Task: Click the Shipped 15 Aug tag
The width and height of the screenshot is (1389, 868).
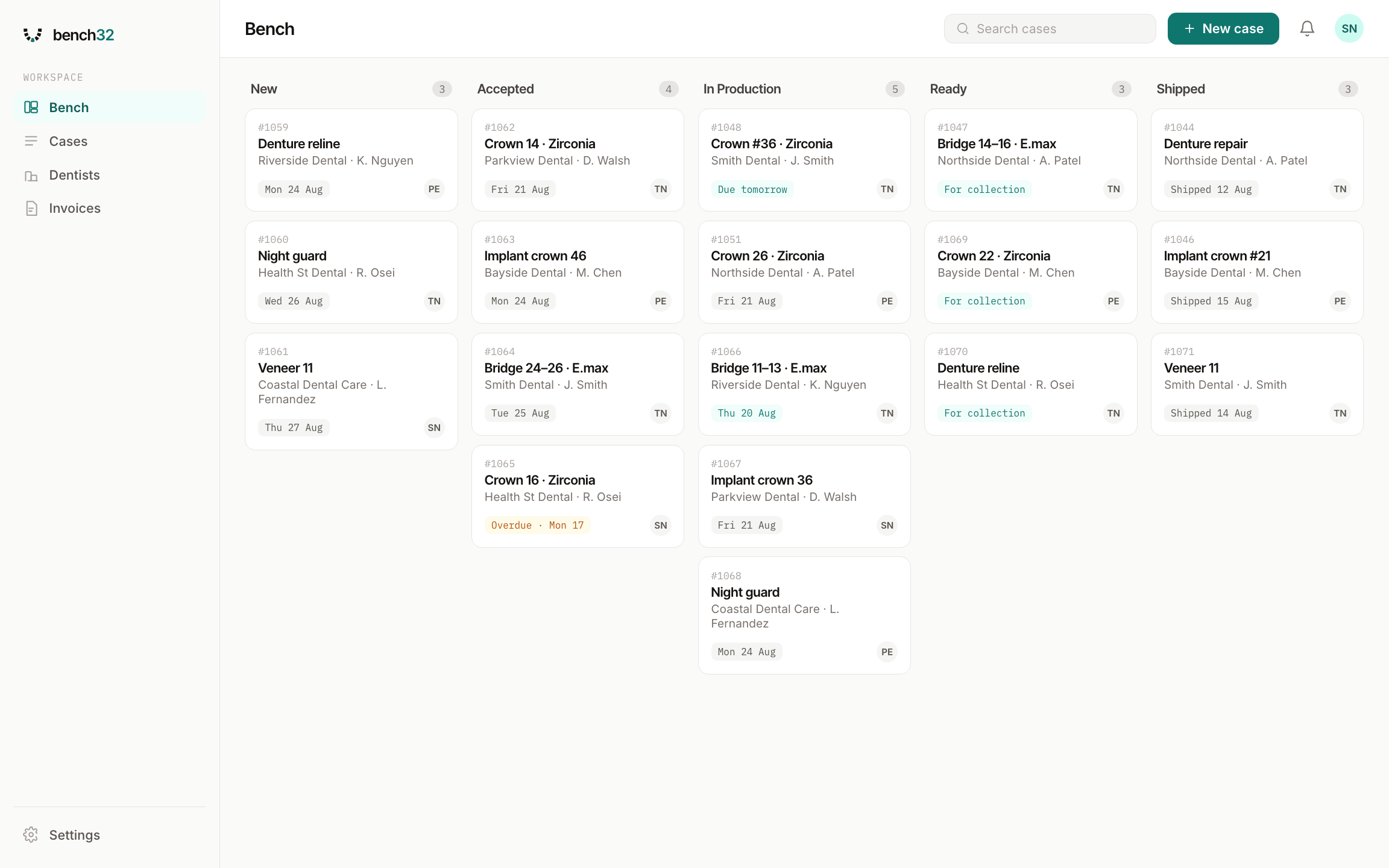Action: (x=1211, y=301)
